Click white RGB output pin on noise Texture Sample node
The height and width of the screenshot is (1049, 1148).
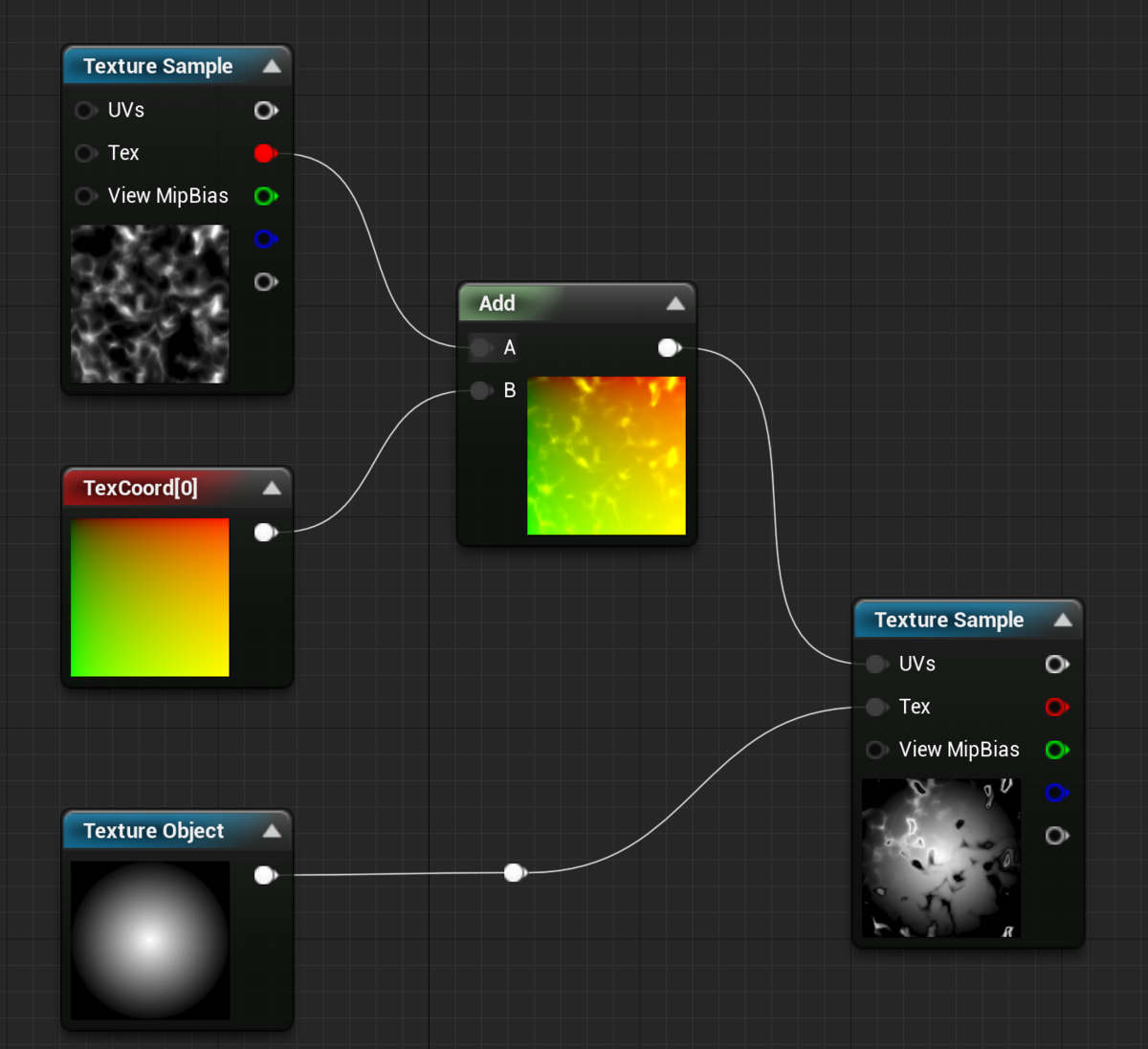[266, 110]
